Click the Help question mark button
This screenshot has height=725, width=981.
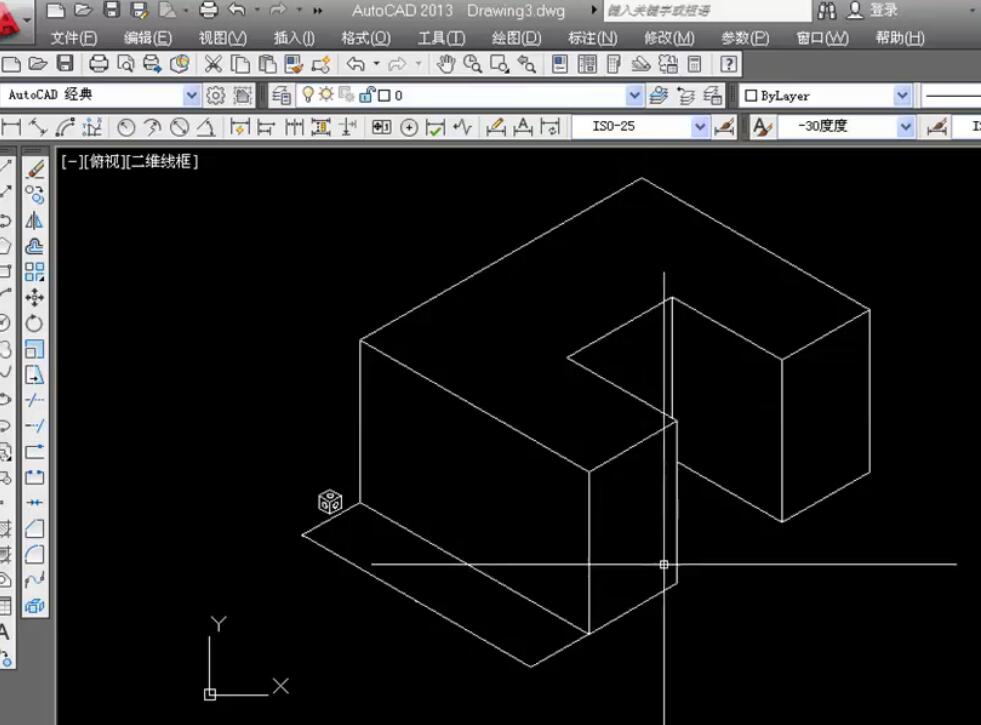[729, 64]
